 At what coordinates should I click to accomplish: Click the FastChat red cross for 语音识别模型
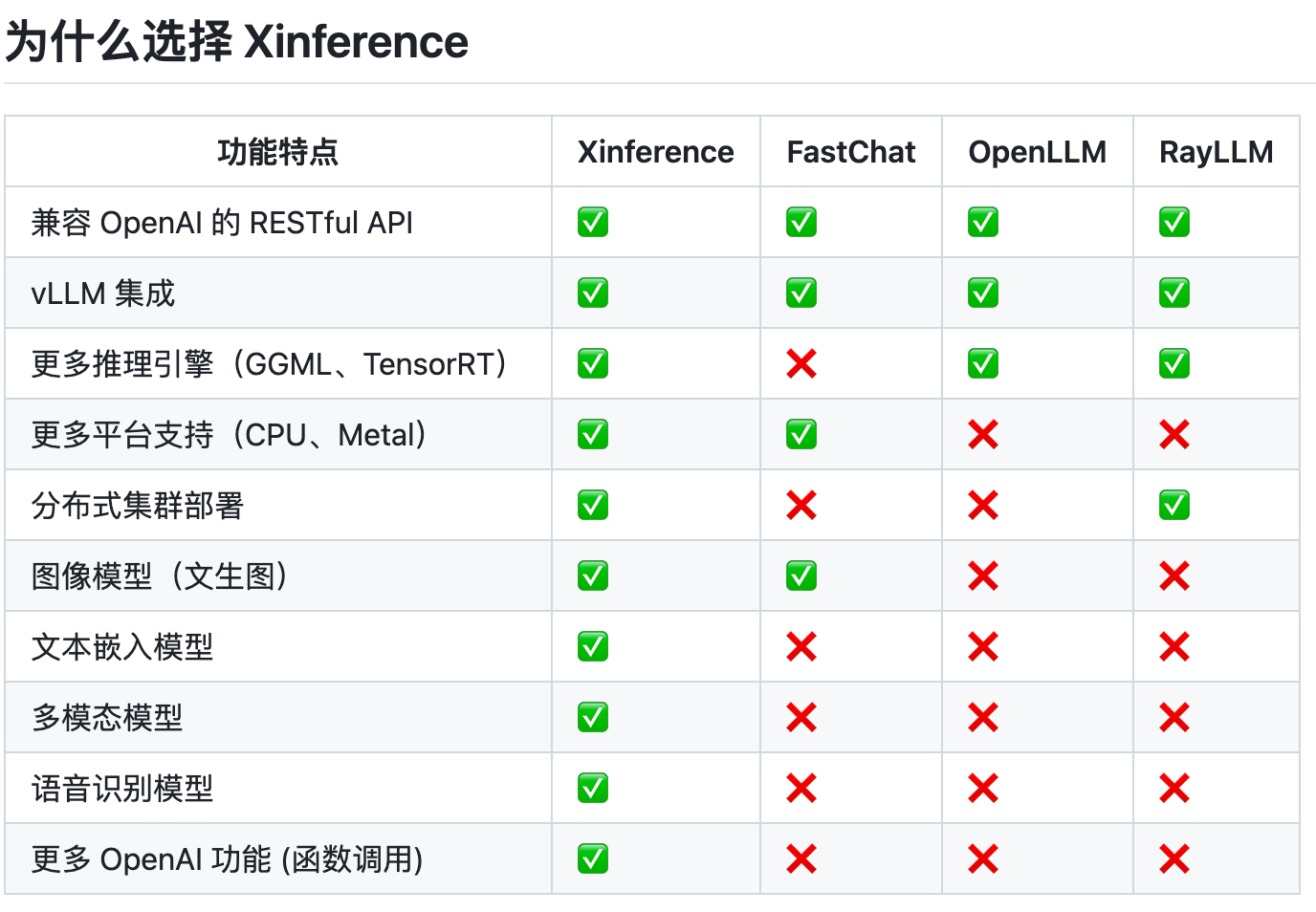tap(801, 788)
